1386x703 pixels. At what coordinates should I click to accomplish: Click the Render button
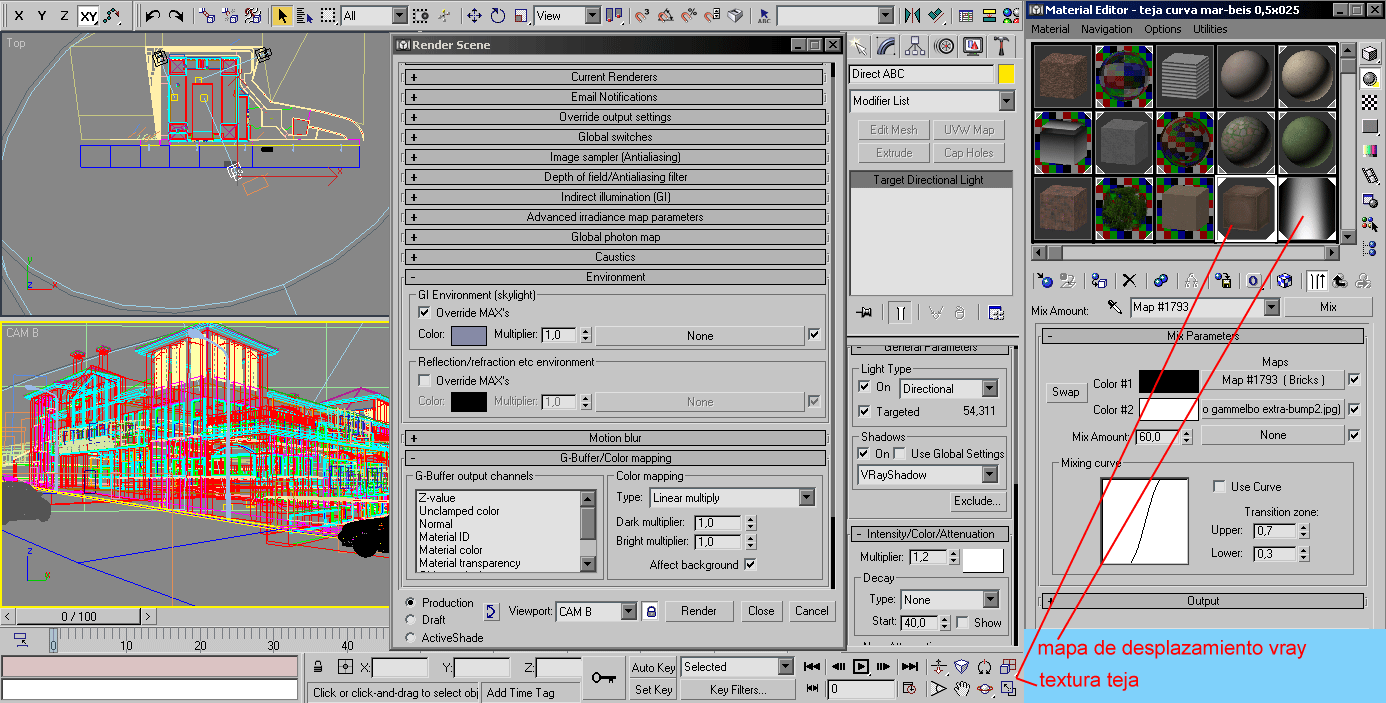(699, 611)
